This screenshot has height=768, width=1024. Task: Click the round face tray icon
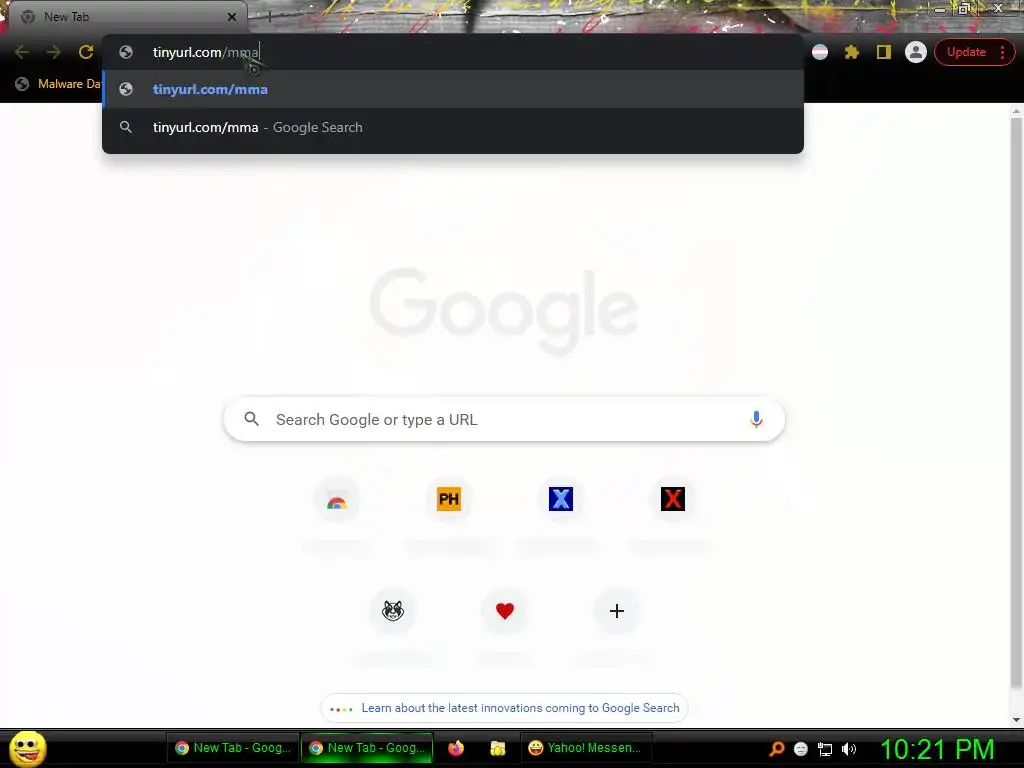pyautogui.click(x=801, y=749)
